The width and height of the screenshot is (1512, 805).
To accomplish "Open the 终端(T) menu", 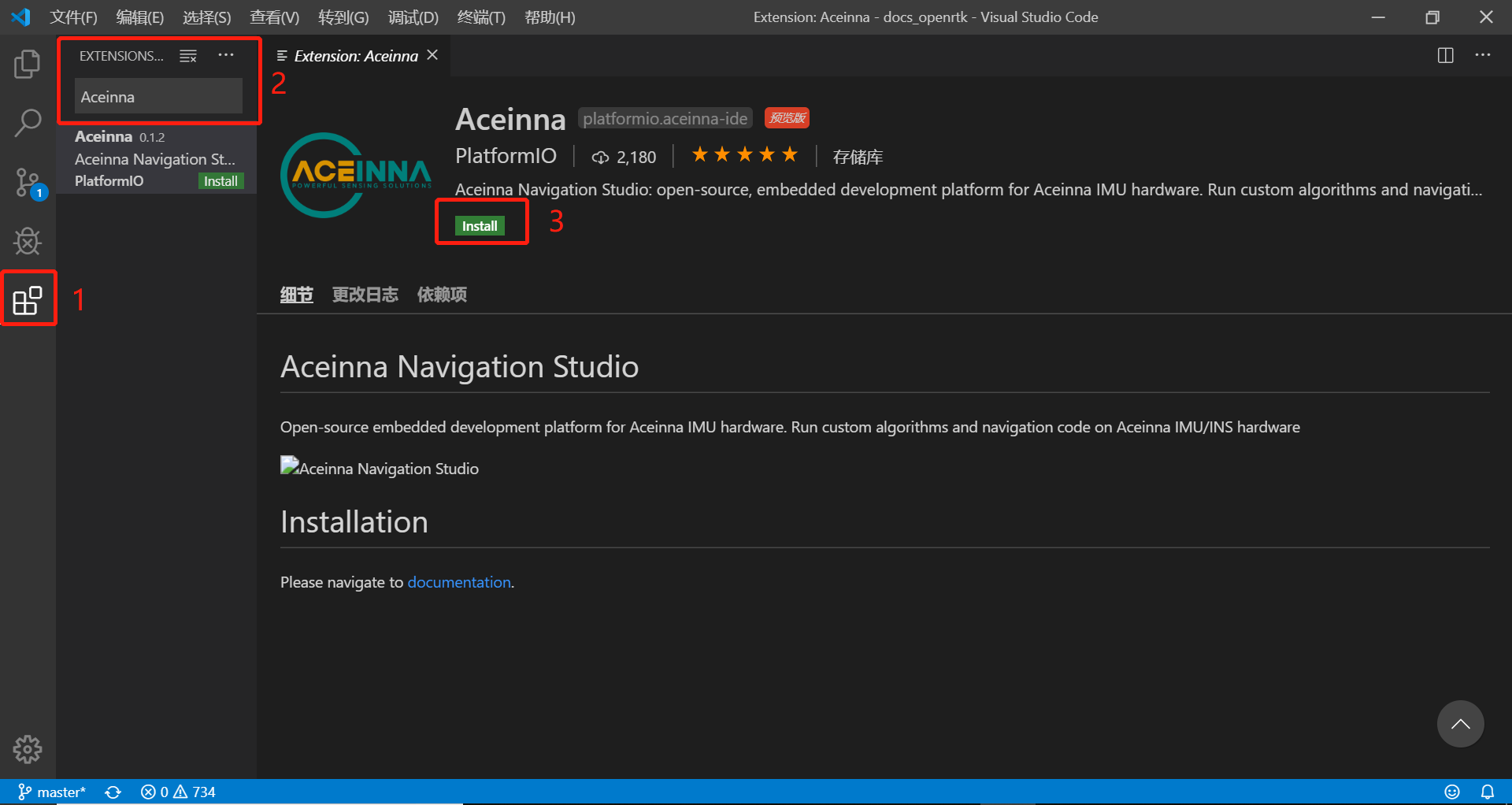I will (x=481, y=17).
